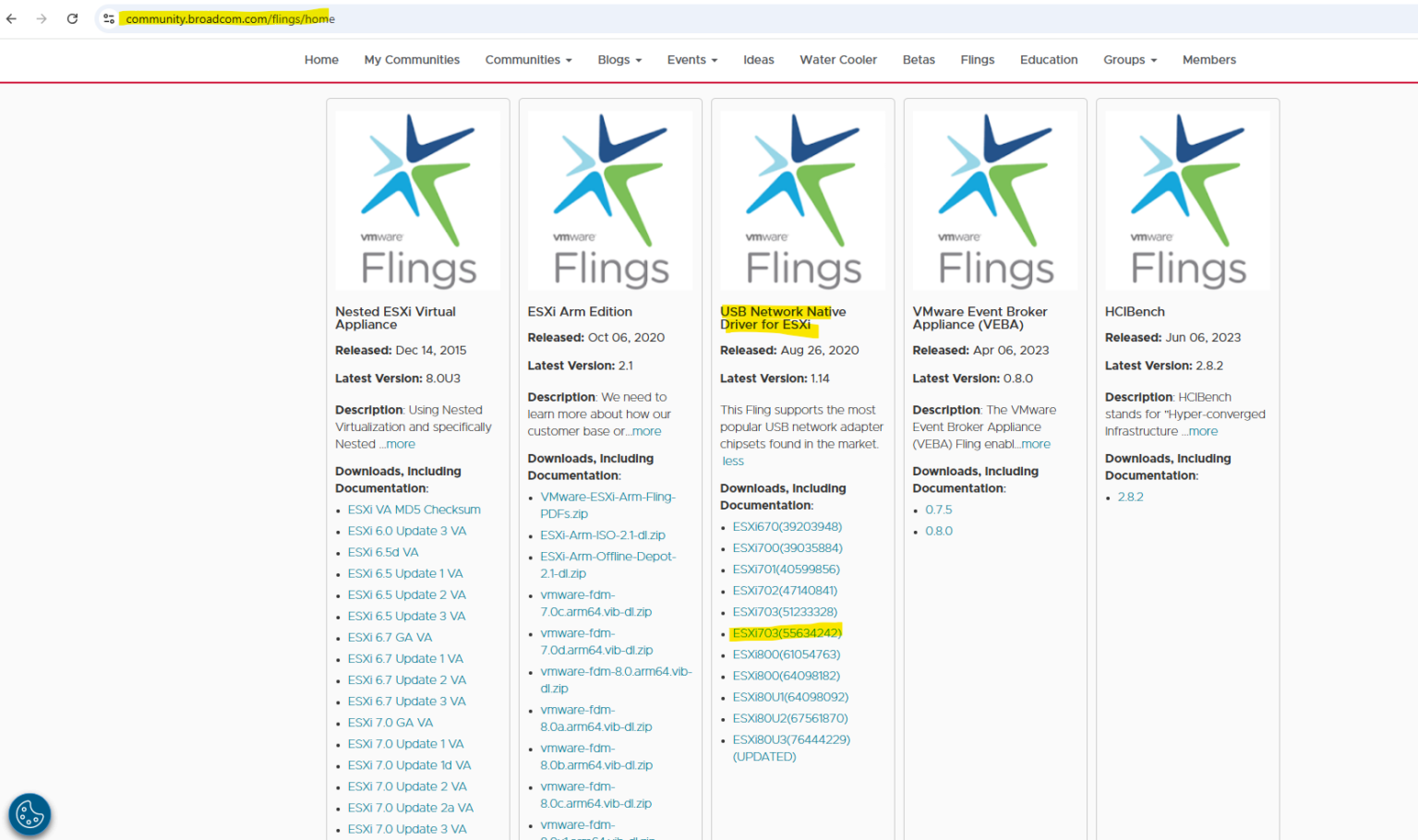Screen dimensions: 1418x840
Task: Download the highlighted ESXi703(55634242) driver
Action: pyautogui.click(x=786, y=632)
